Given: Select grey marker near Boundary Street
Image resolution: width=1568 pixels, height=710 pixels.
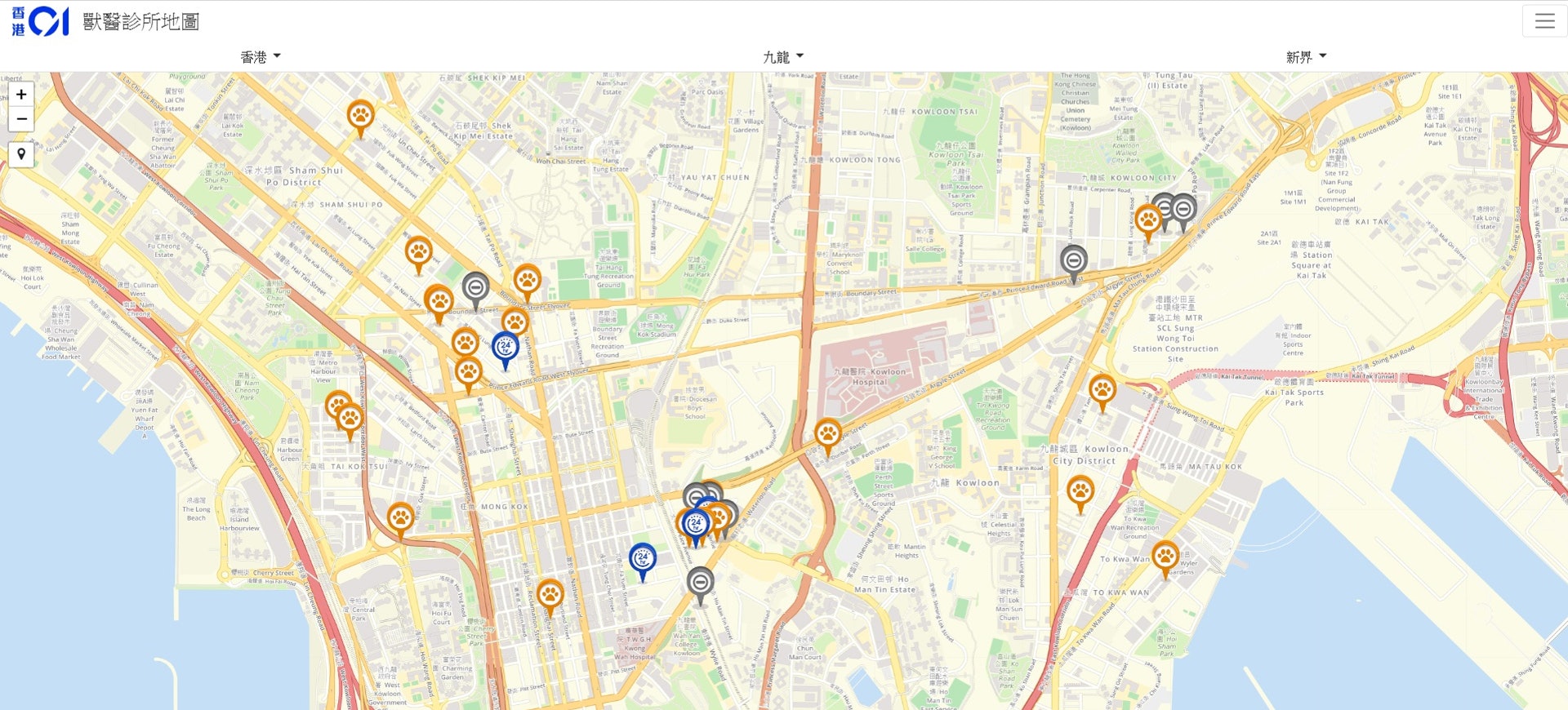Looking at the screenshot, I should 475,288.
